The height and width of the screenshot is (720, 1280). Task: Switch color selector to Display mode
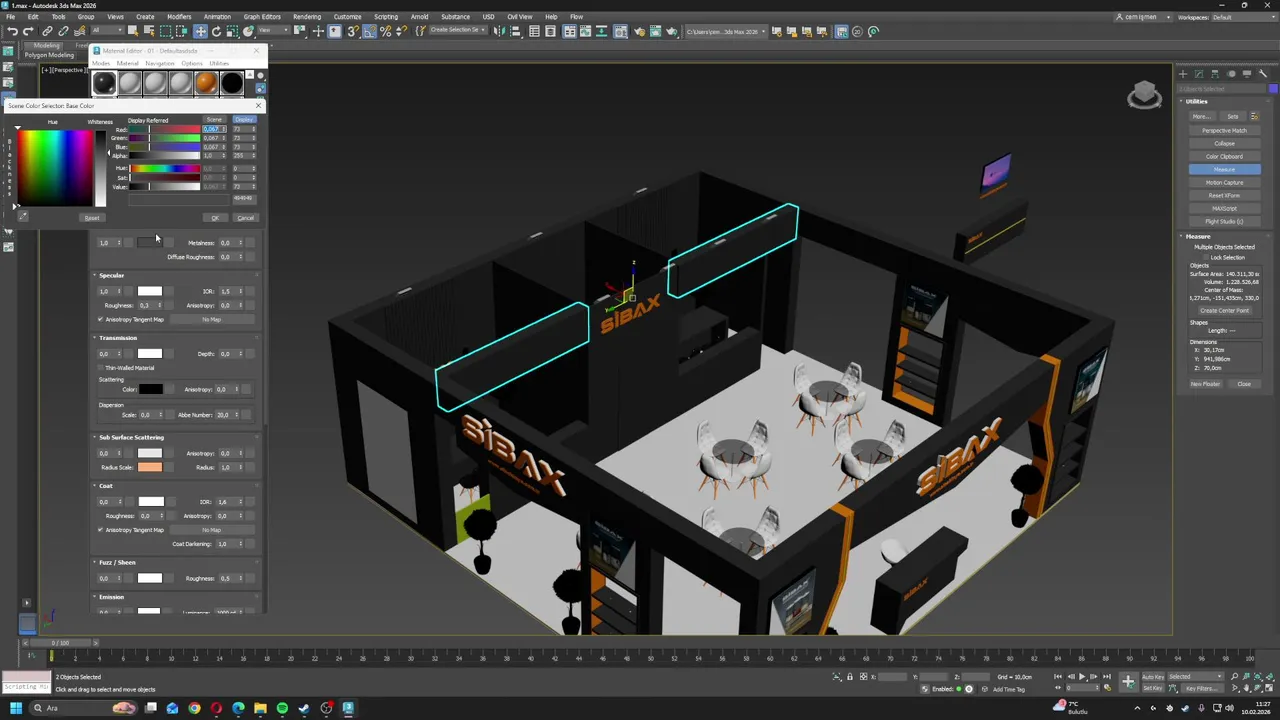[x=245, y=119]
